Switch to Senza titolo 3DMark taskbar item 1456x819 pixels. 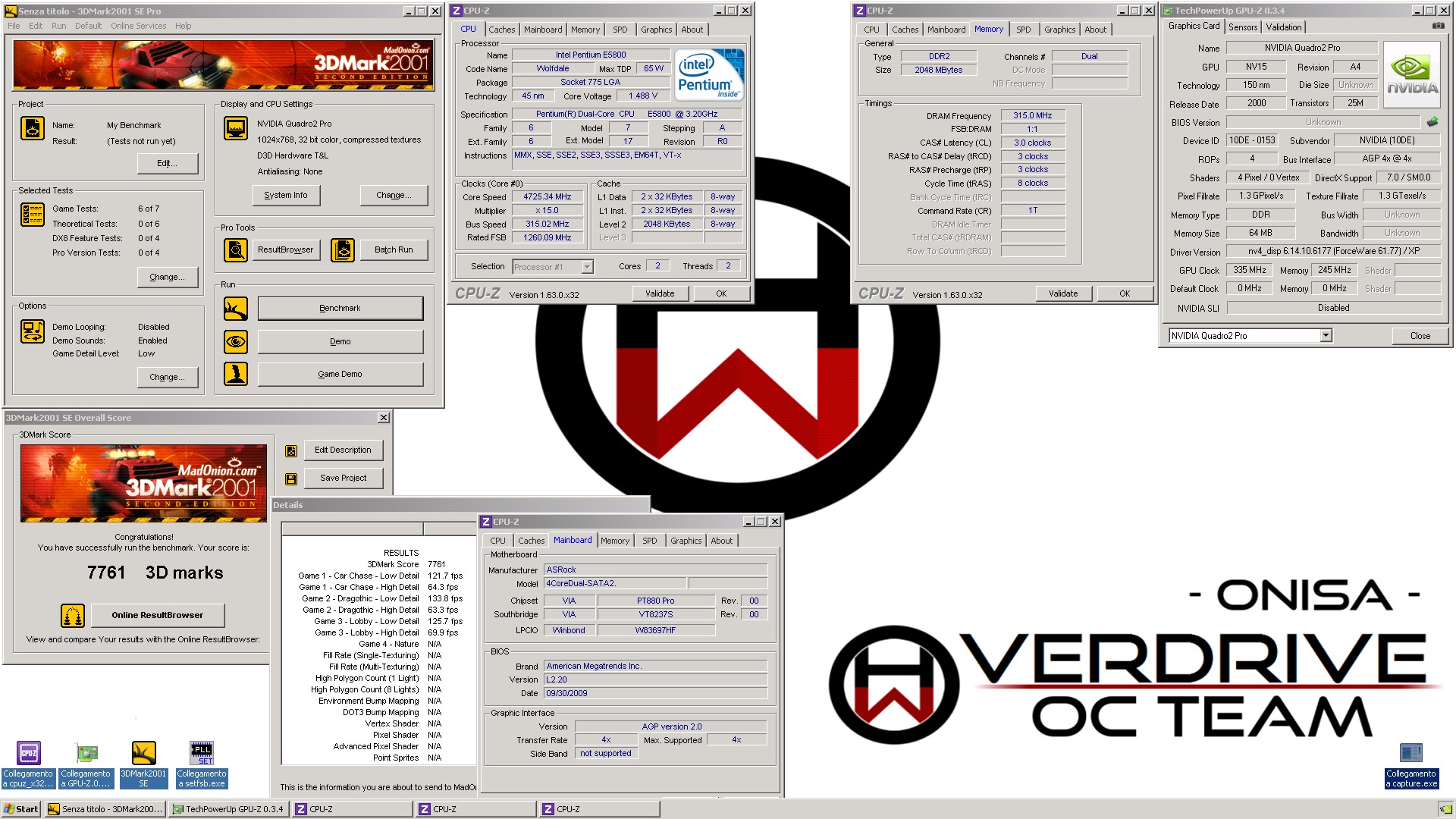coord(105,809)
